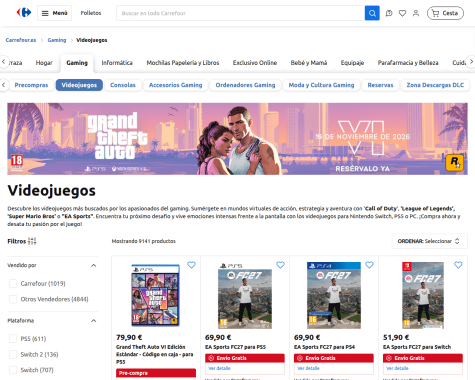The height and width of the screenshot is (380, 475).
Task: Choose the Ordenadores Gaming chip
Action: tap(245, 85)
